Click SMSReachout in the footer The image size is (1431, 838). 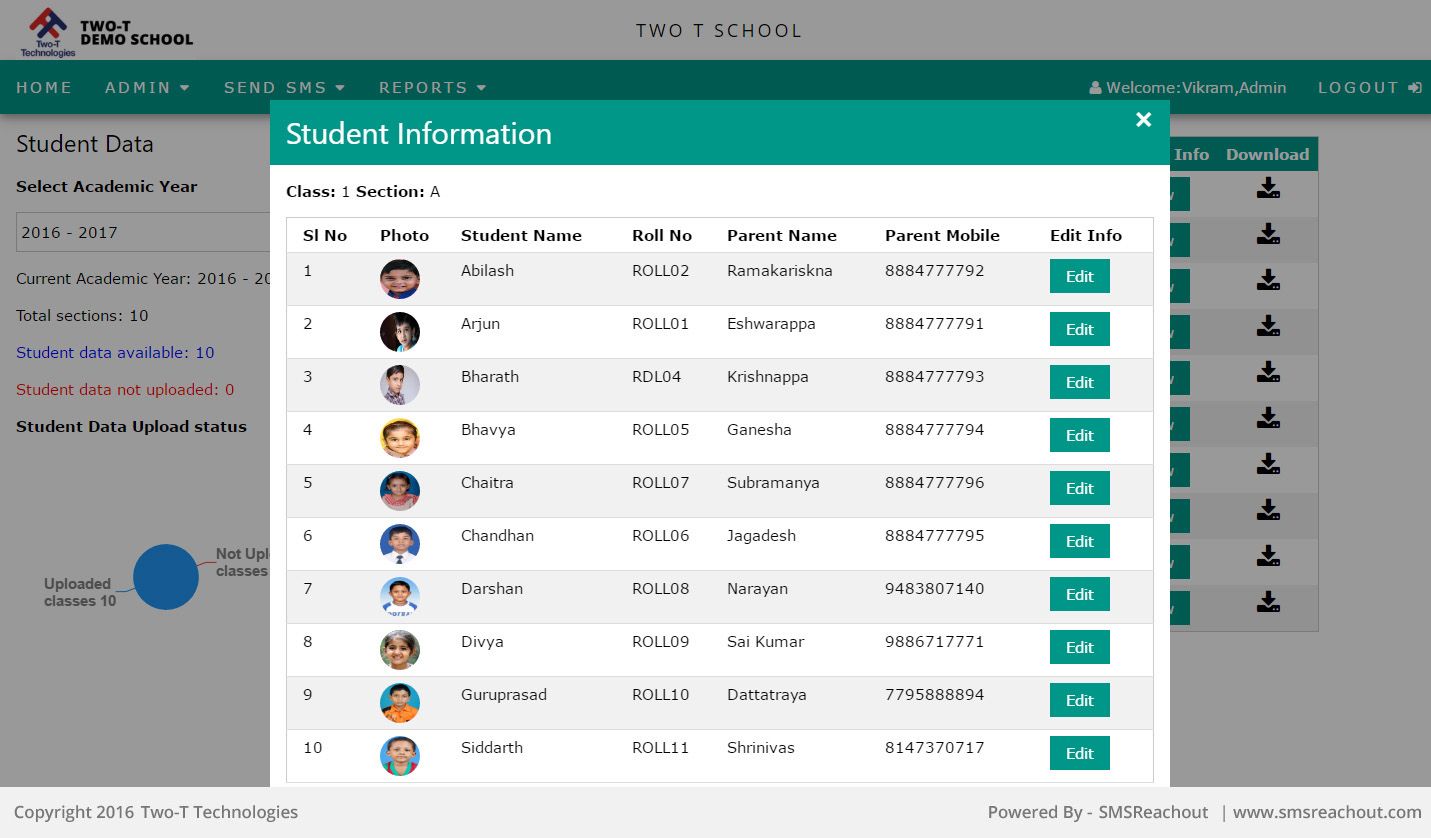1153,812
